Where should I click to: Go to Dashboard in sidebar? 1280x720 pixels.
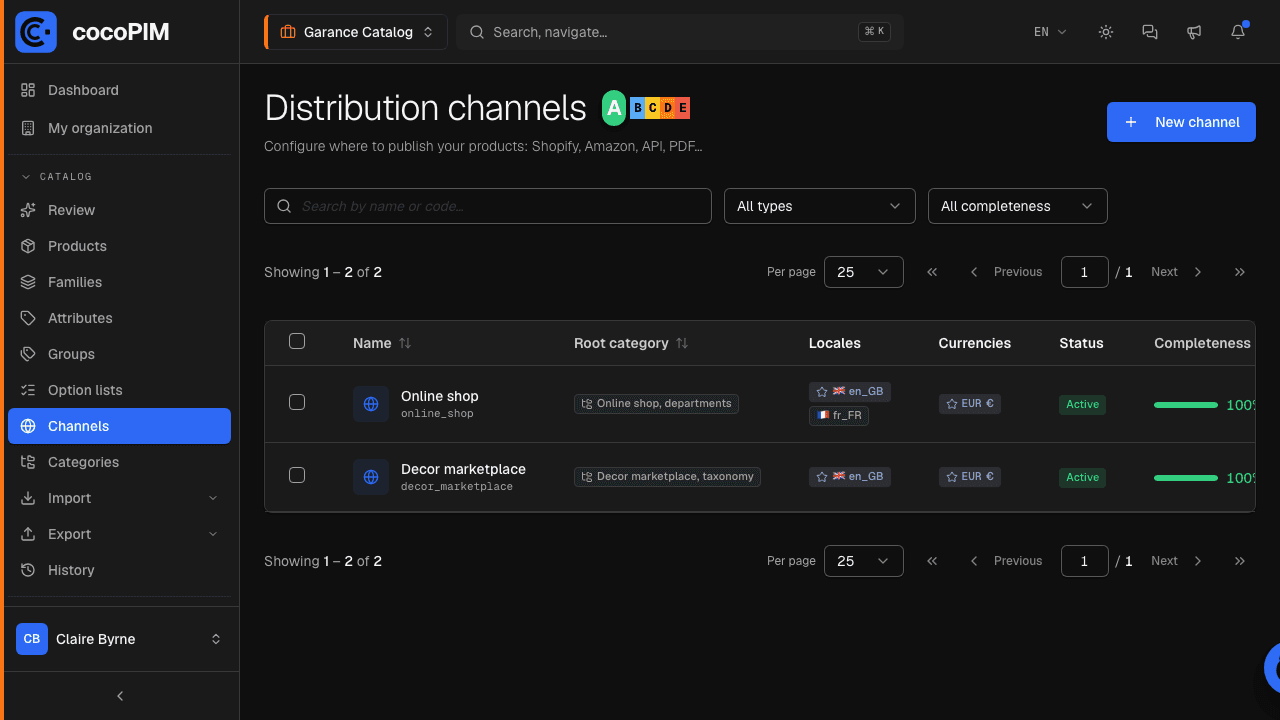pos(119,90)
